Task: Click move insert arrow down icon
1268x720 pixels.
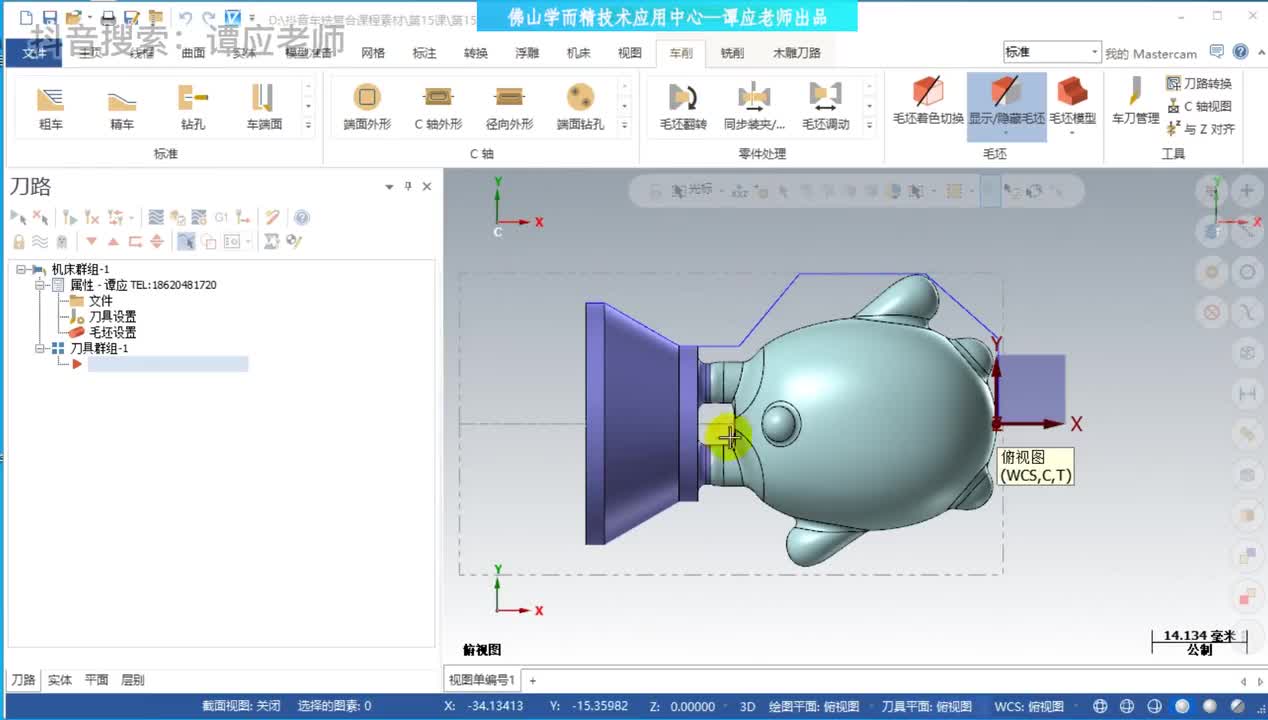Action: 91,241
